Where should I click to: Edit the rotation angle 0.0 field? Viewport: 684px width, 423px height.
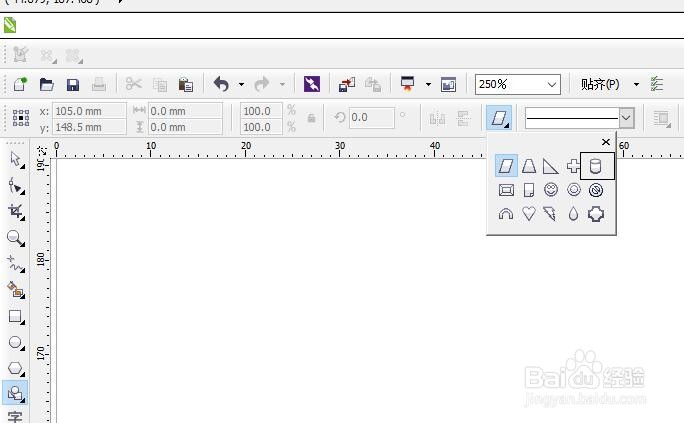pos(371,117)
